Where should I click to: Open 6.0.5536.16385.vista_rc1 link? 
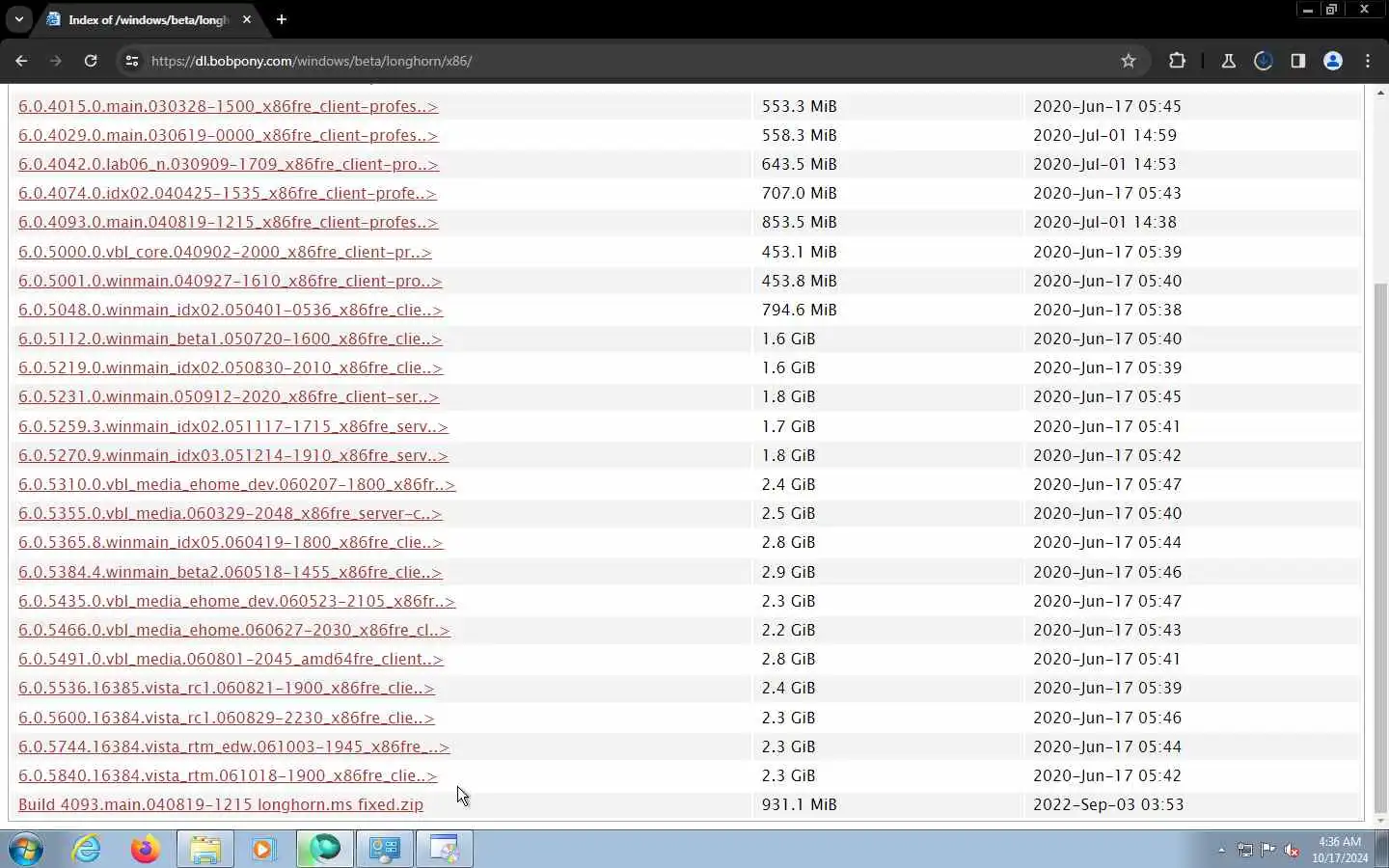(x=227, y=688)
